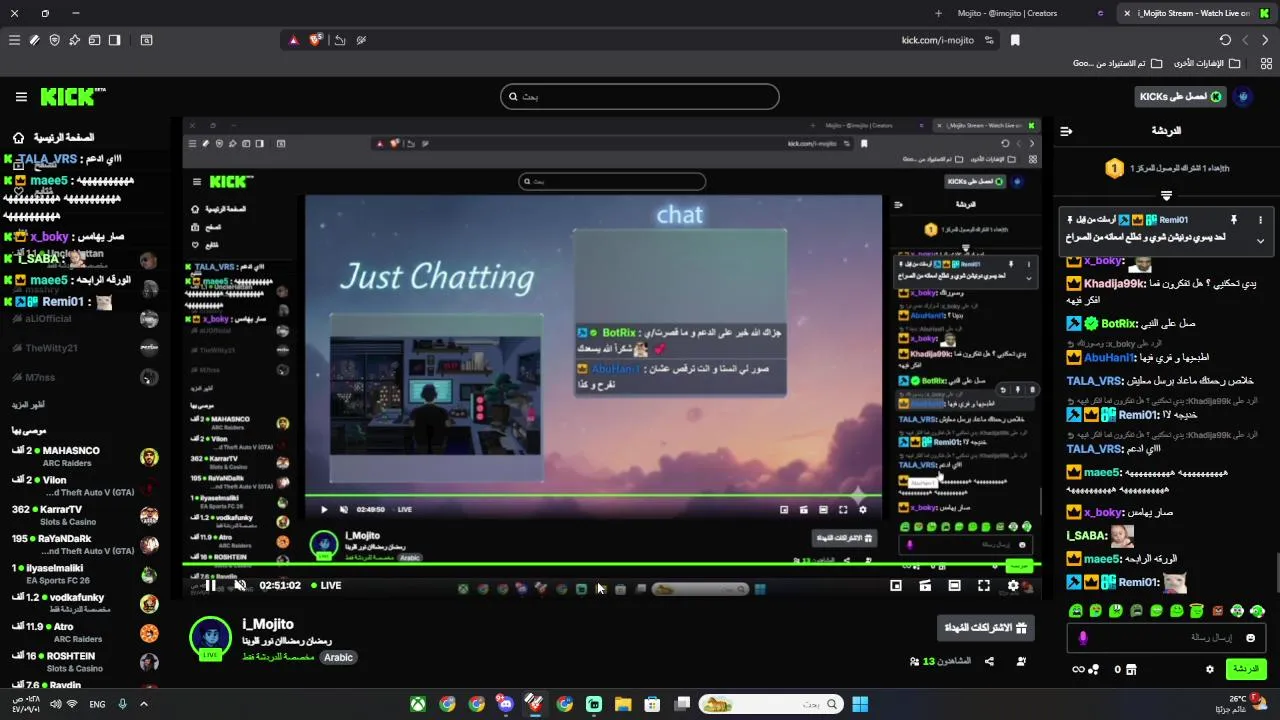Click the chat message input field

coord(1165,638)
